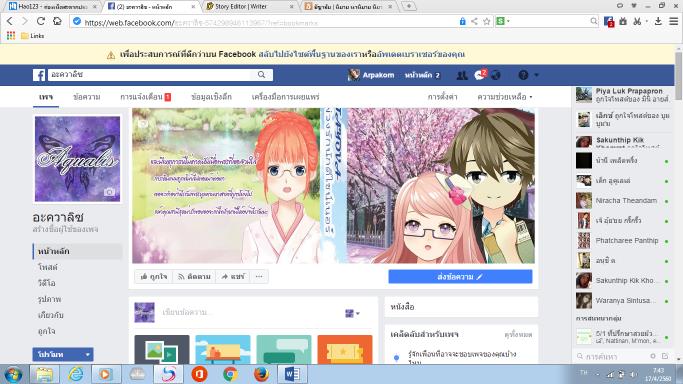Image resolution: width=683 pixels, height=384 pixels.
Task: Open Firefox from taskbar
Action: coord(261,374)
